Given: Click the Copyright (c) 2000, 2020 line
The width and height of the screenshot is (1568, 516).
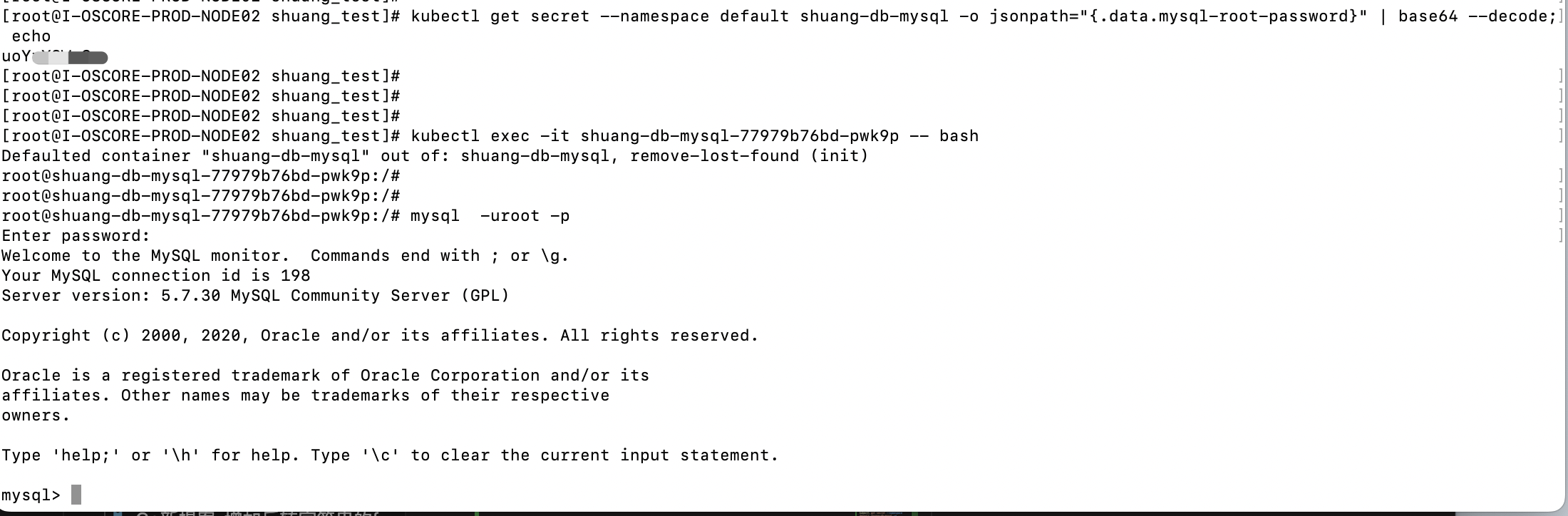Looking at the screenshot, I should (x=380, y=336).
